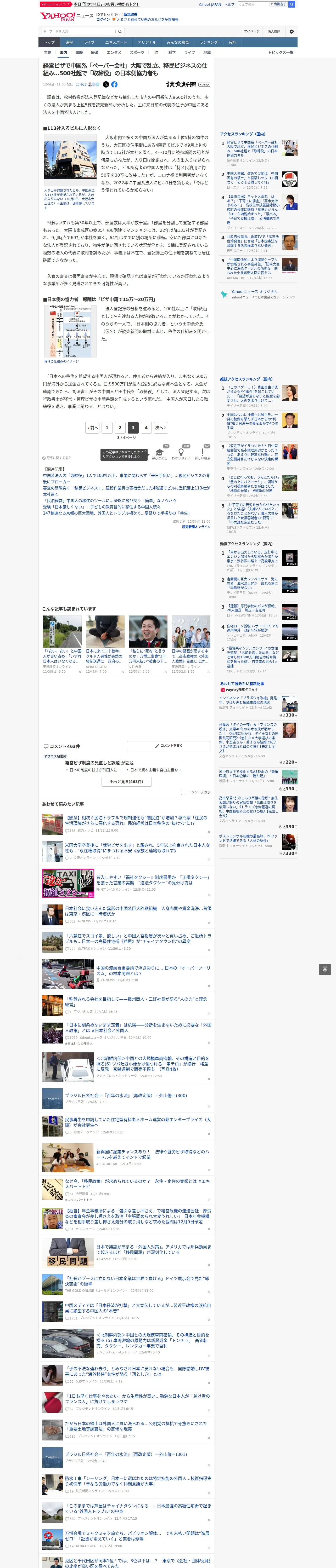Click the scroll-to-top arrow button
Screen dimensions: 336x1568
pos(325,969)
